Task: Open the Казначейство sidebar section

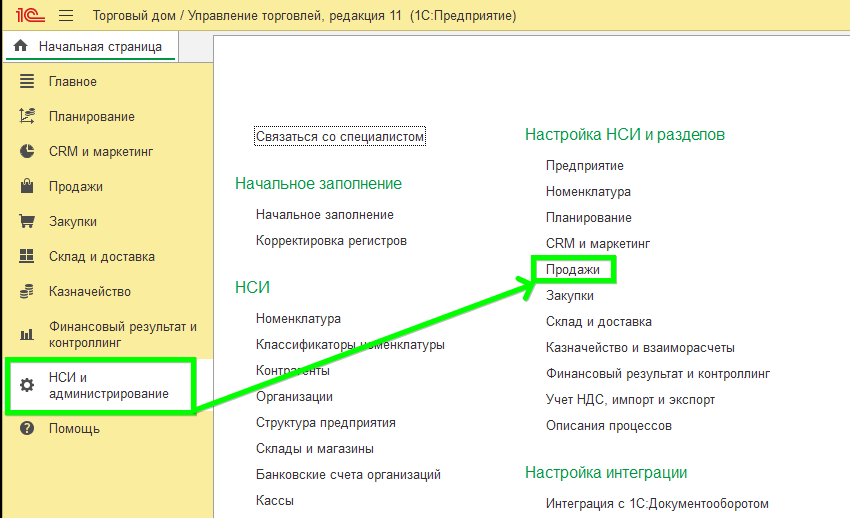Action: coord(90,292)
